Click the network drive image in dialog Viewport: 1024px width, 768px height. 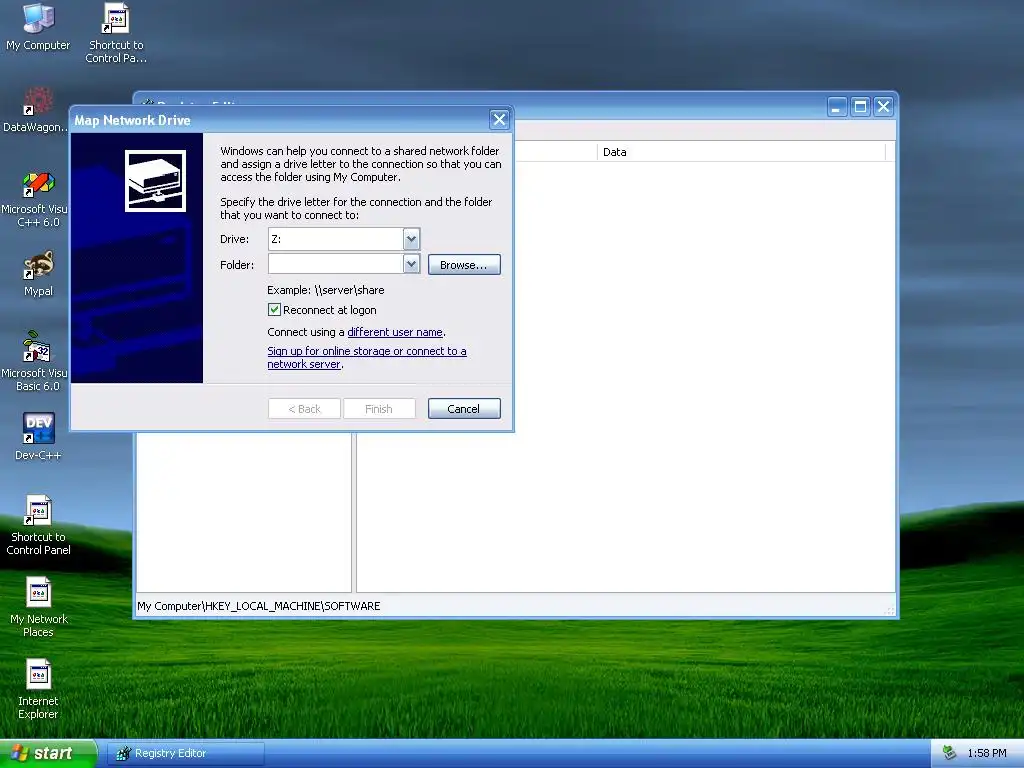155,181
